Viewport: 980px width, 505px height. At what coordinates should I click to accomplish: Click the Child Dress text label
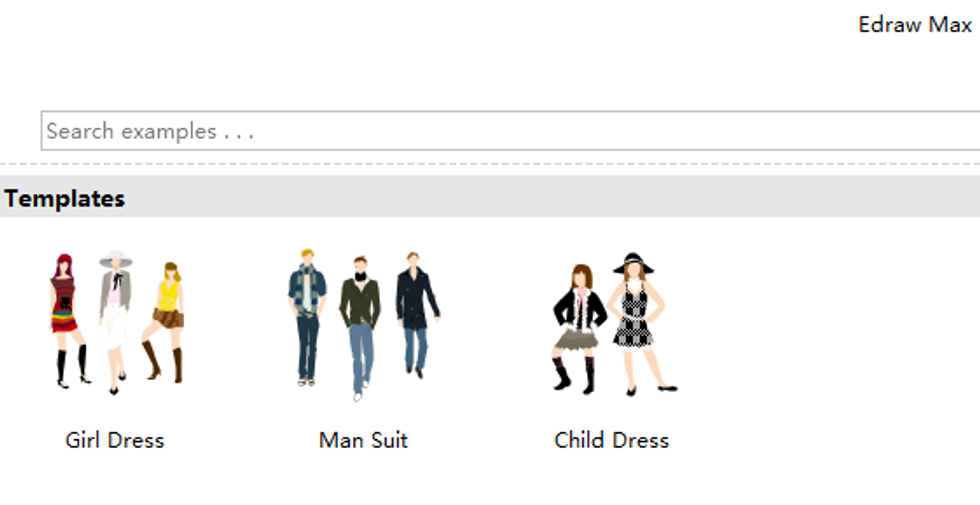612,440
